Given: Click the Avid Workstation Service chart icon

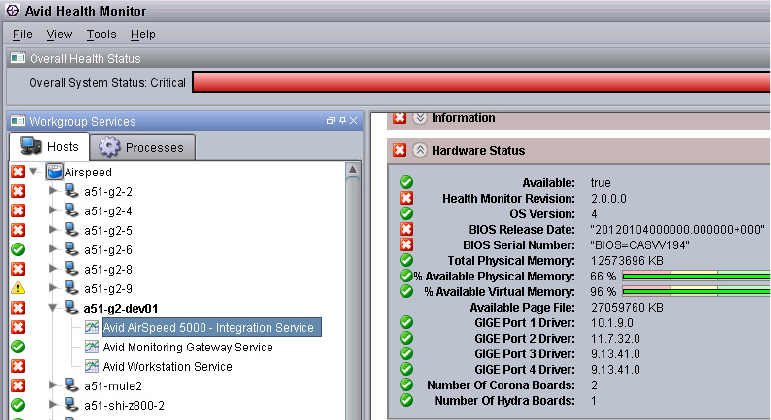Looking at the screenshot, I should click(x=92, y=366).
